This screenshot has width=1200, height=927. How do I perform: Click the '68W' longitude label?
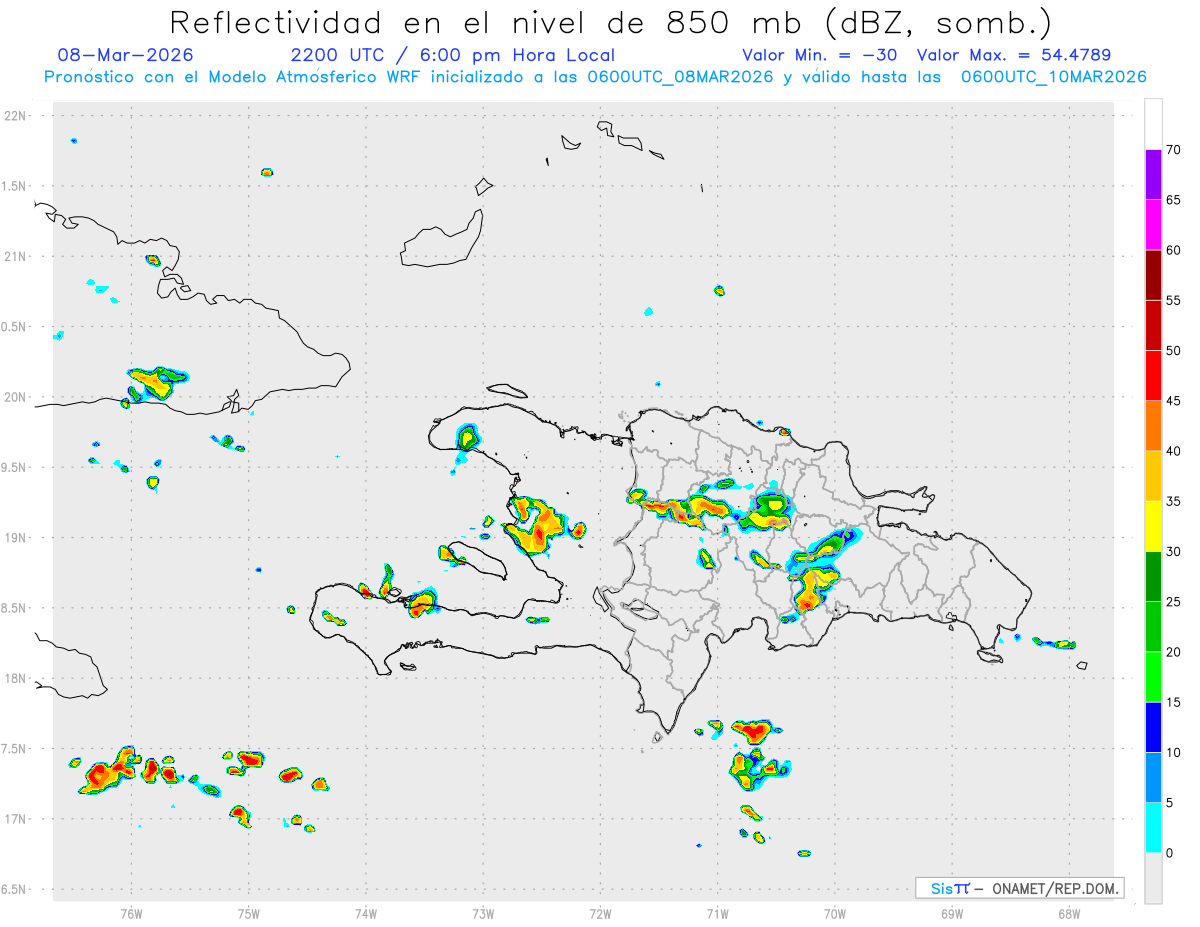pyautogui.click(x=1069, y=913)
